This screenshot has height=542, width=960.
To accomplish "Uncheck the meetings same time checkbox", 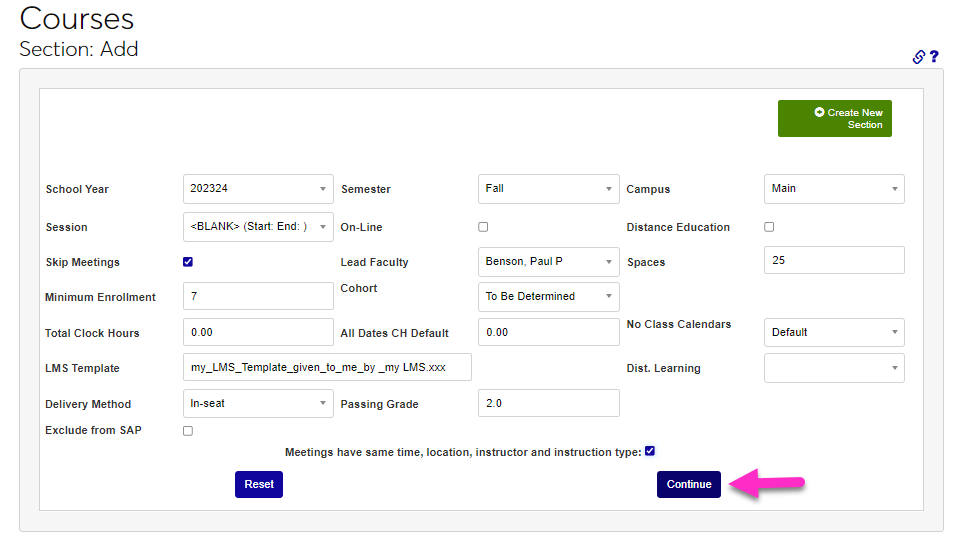I will click(650, 451).
